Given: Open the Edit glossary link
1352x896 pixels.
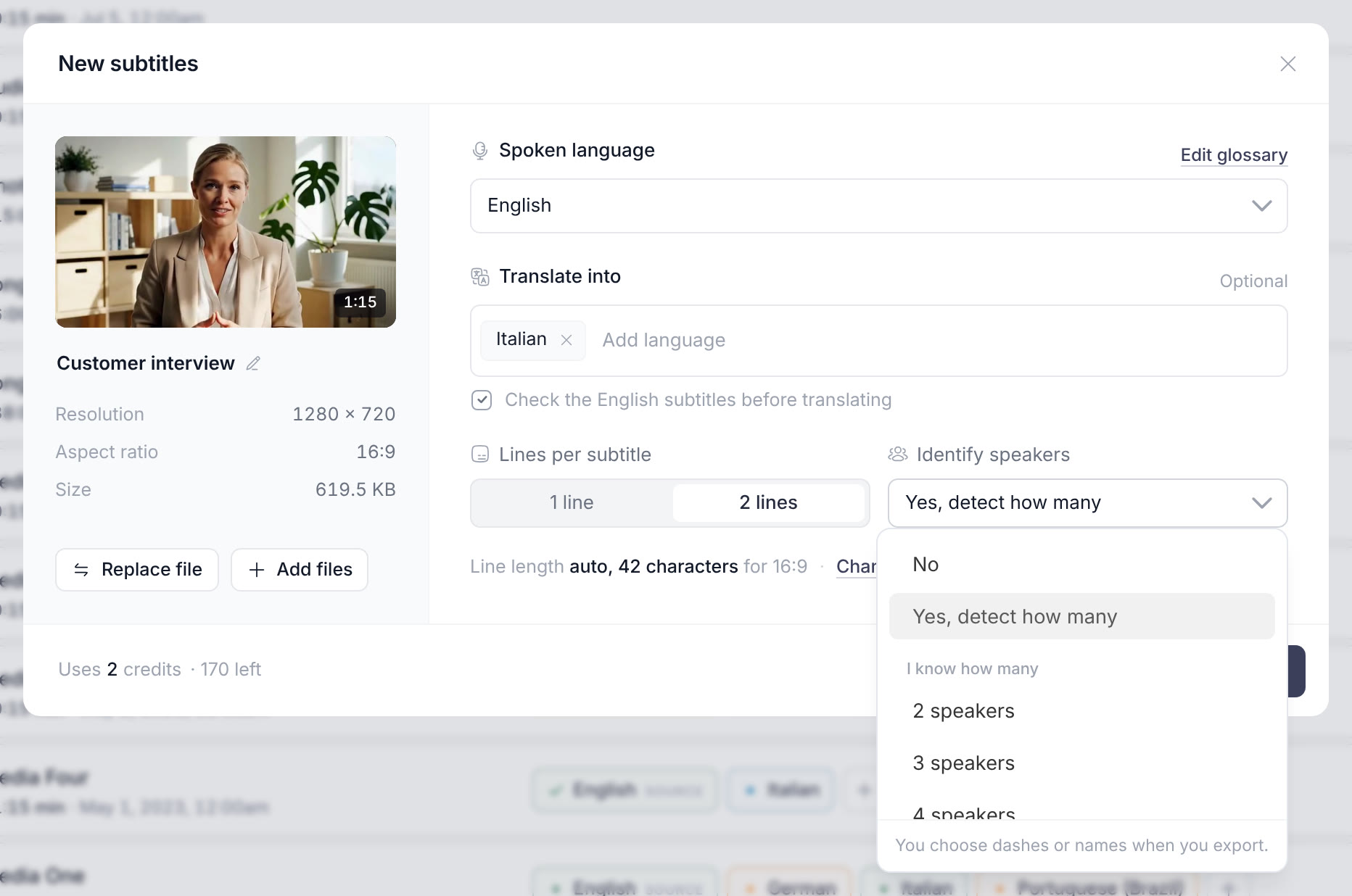Looking at the screenshot, I should 1234,155.
